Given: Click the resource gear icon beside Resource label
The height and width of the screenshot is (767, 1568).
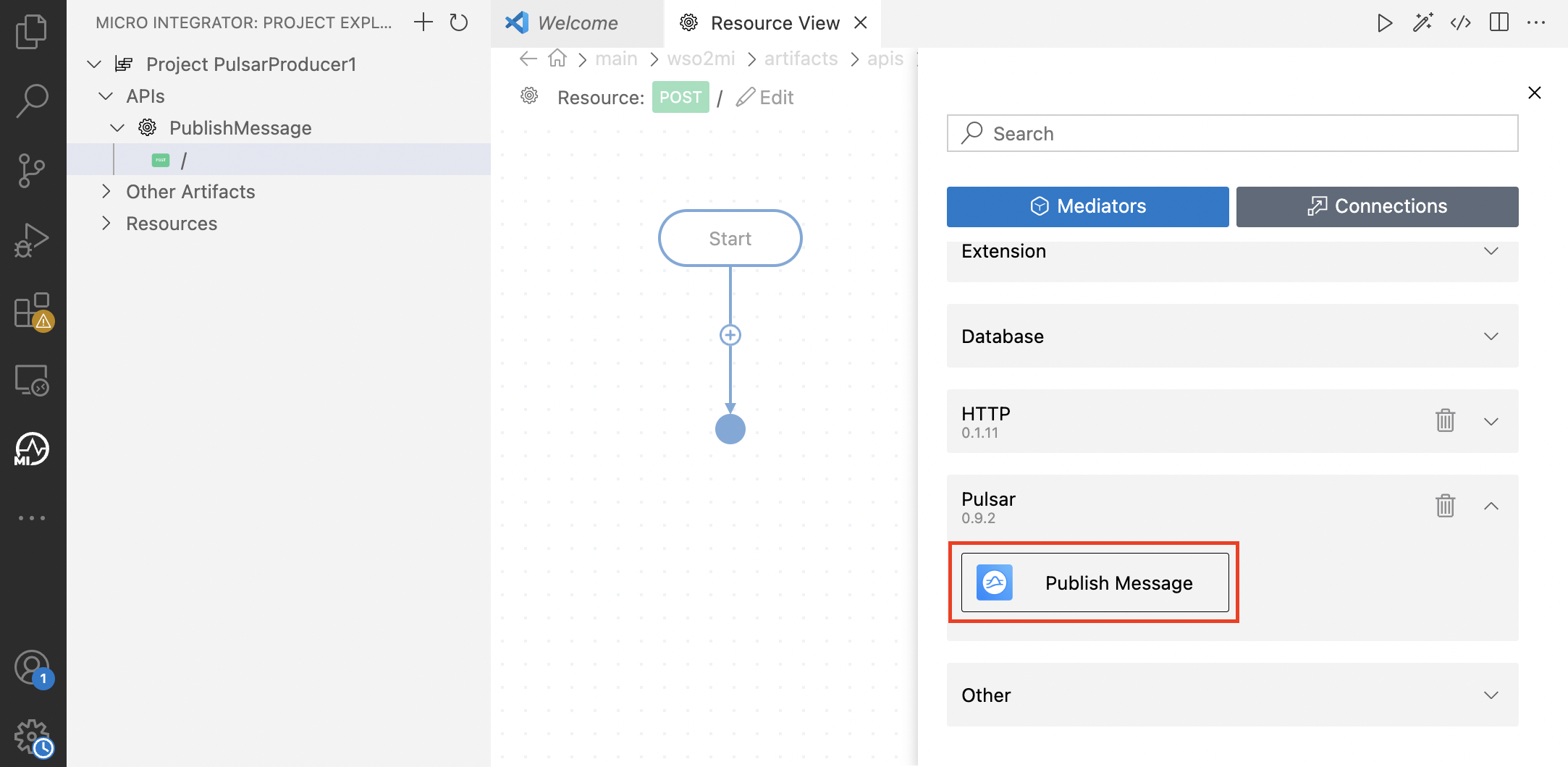Looking at the screenshot, I should (x=530, y=96).
